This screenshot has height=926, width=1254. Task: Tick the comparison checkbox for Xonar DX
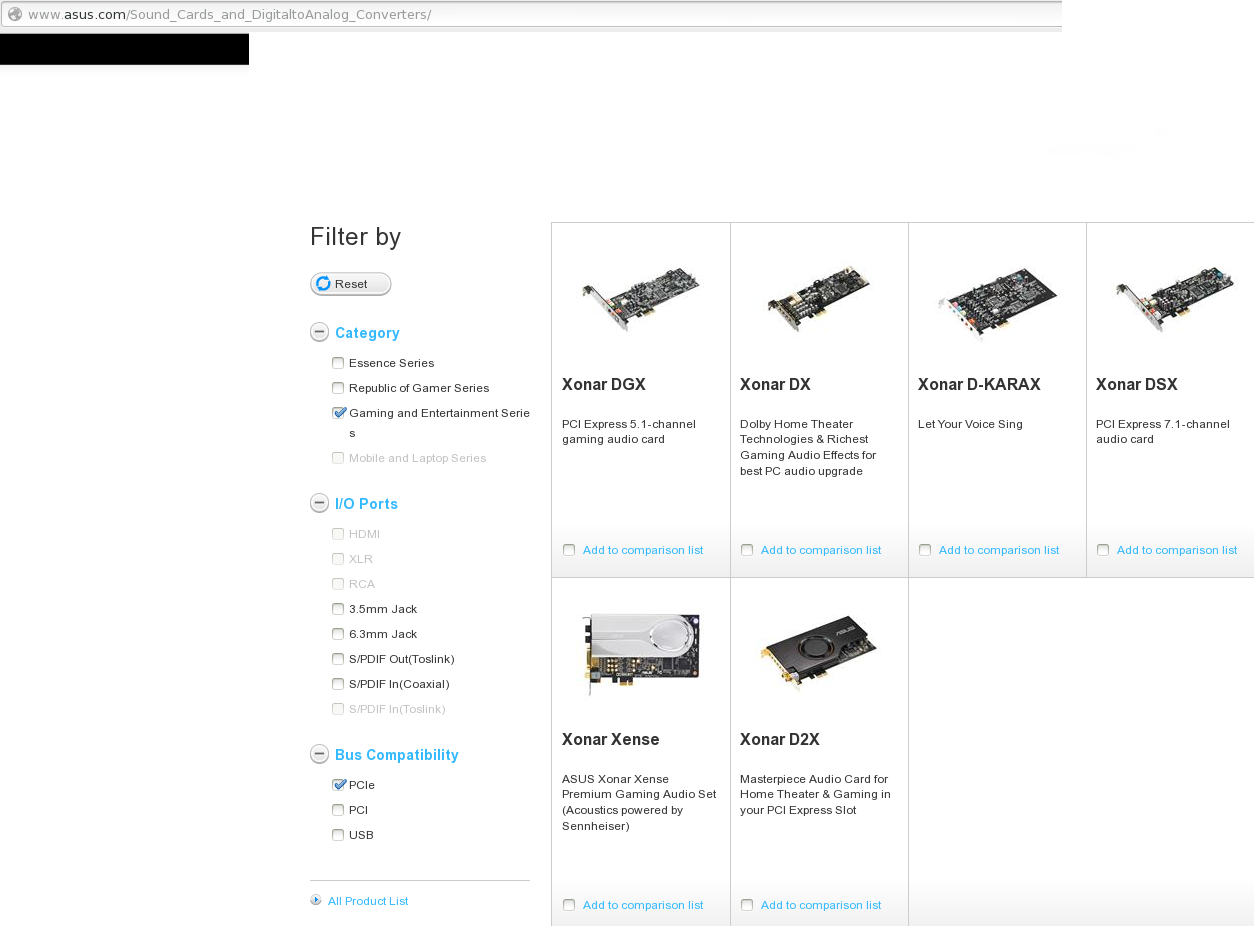pos(747,550)
